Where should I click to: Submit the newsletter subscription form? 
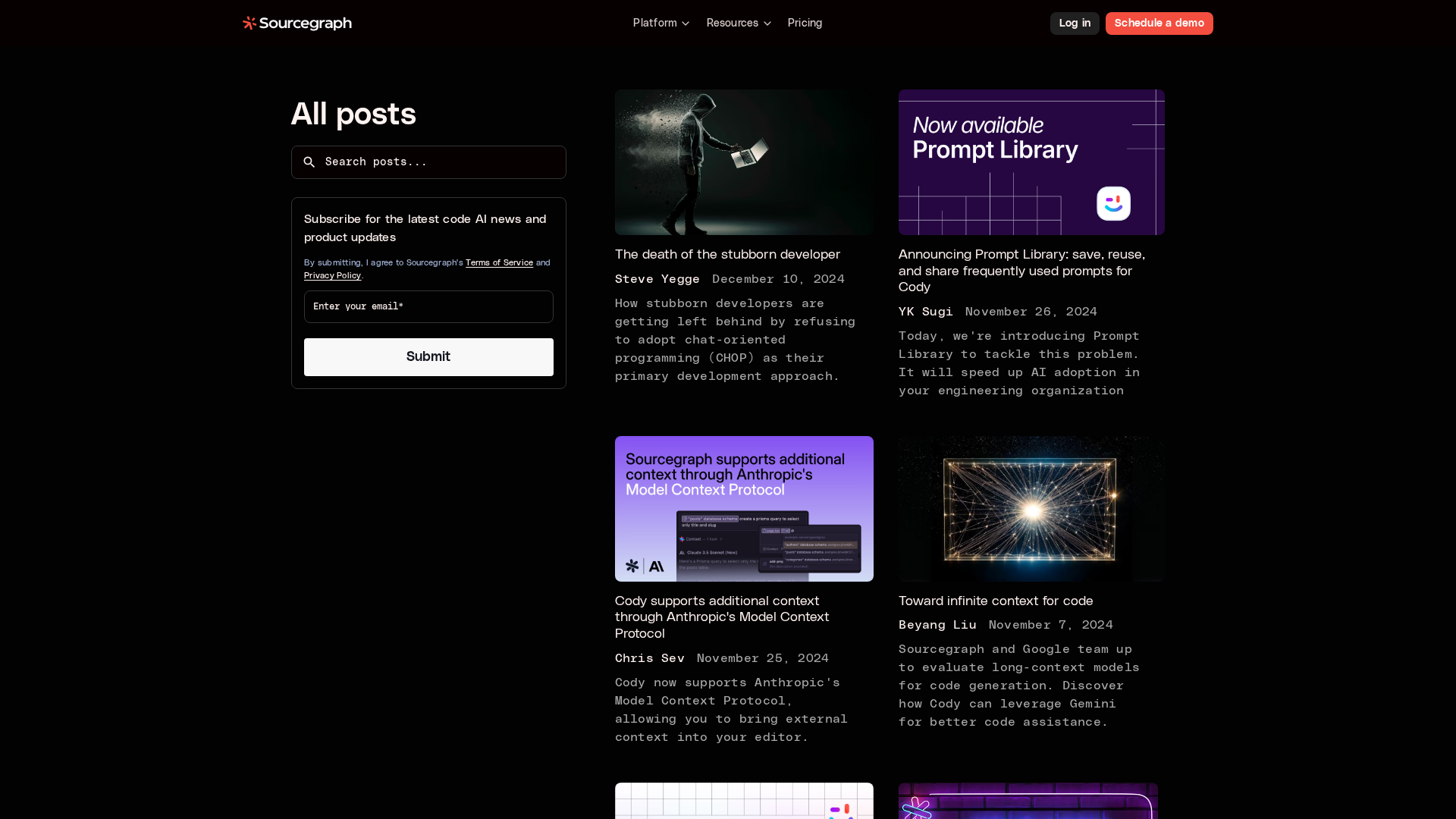tap(428, 357)
